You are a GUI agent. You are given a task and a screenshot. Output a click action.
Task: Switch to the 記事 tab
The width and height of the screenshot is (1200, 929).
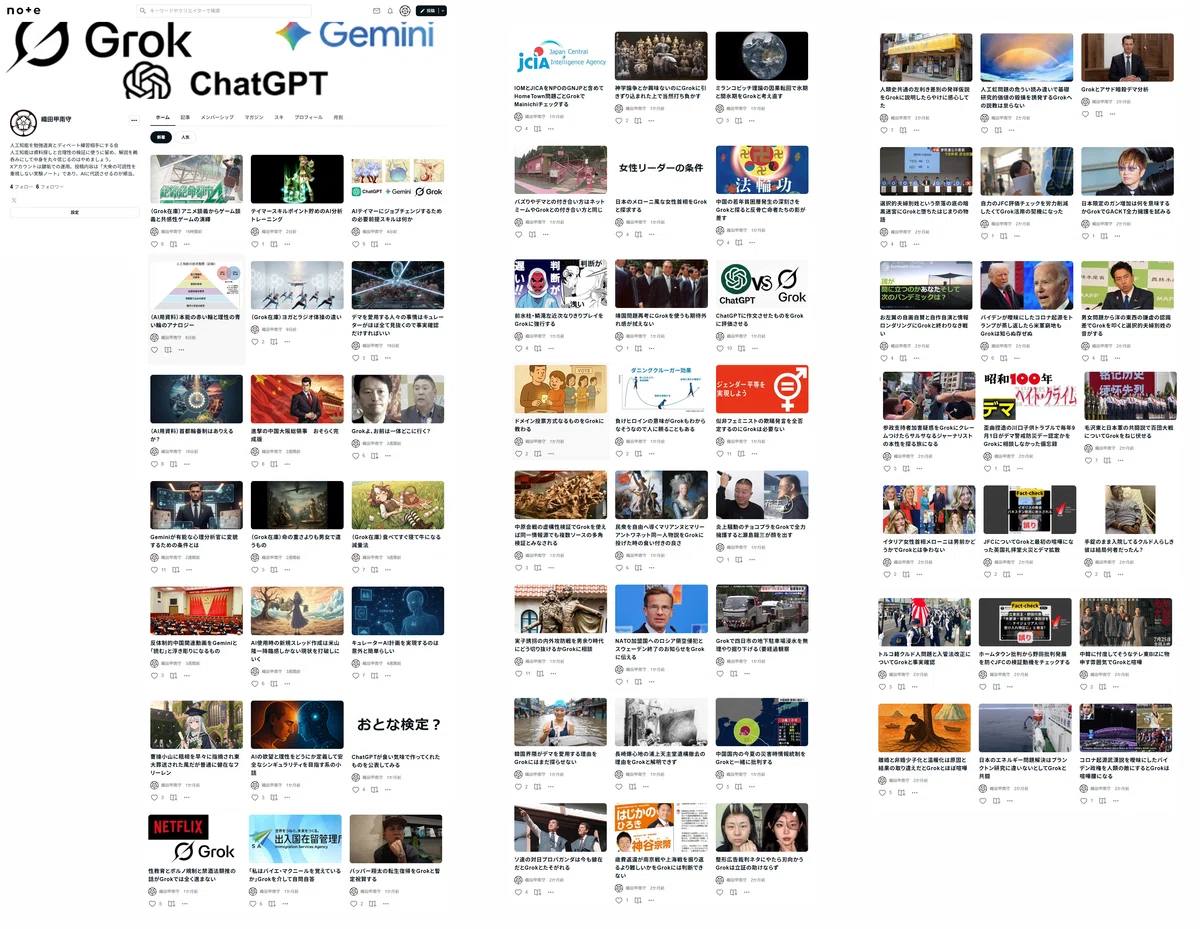(x=185, y=117)
